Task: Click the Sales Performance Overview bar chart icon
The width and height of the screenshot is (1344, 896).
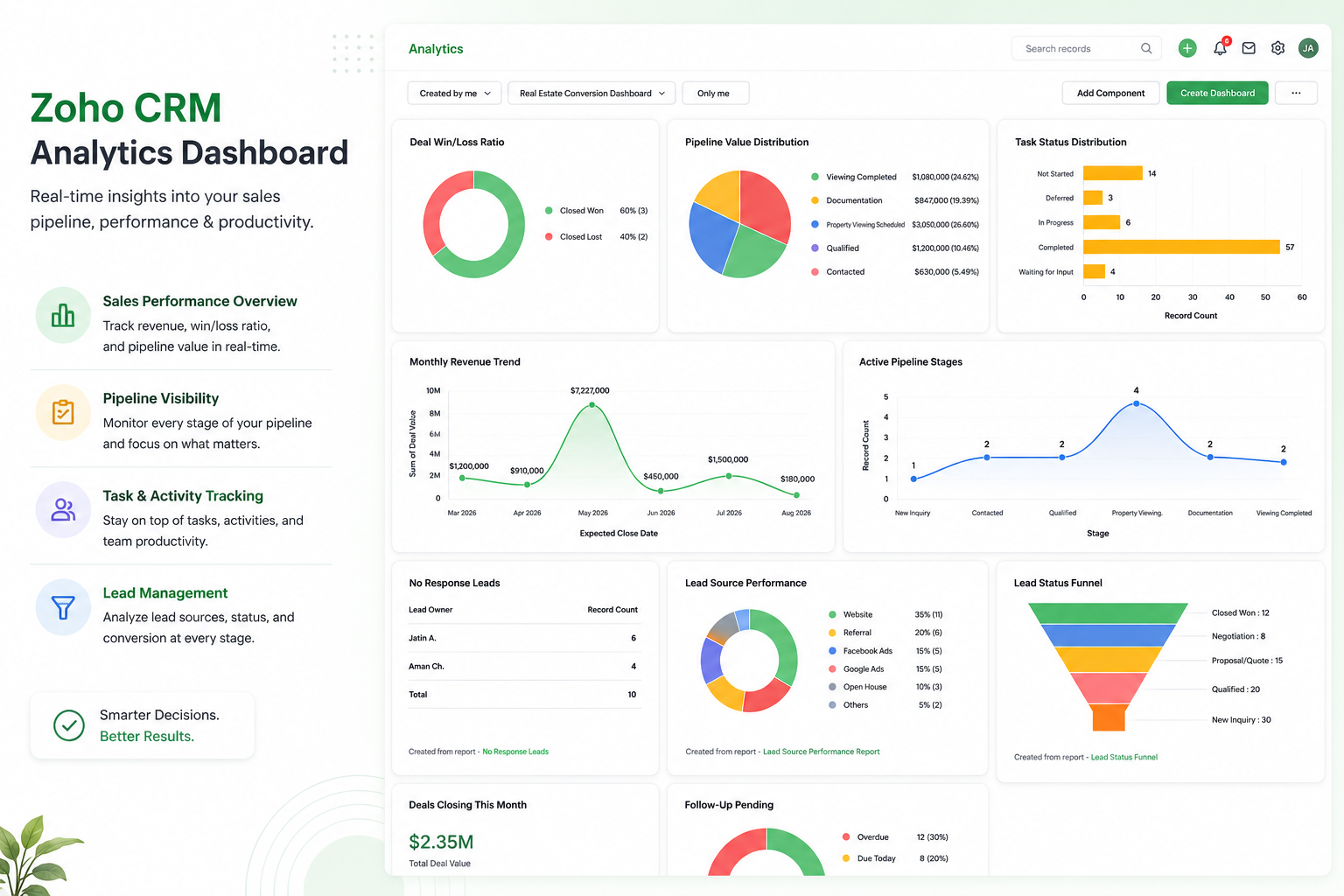Action: [63, 315]
